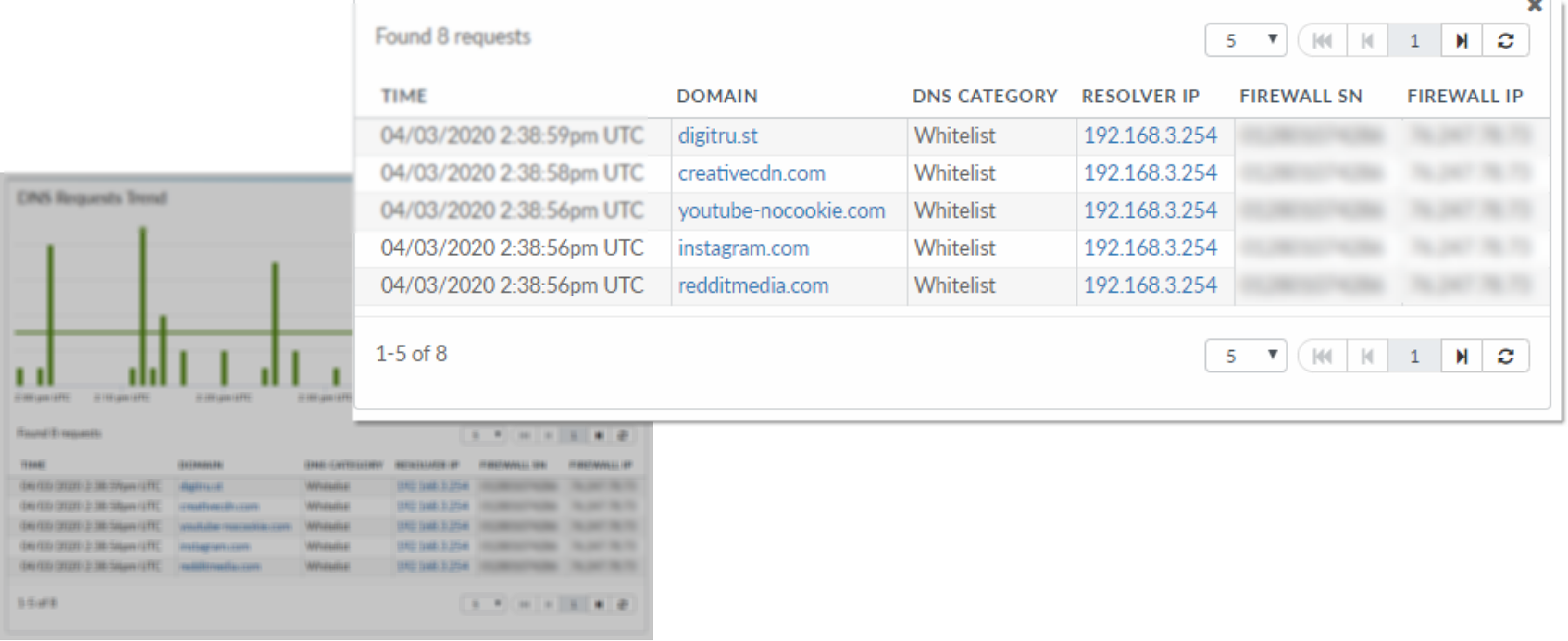Viewport: 1568px width, 641px height.
Task: Click Whitelist category in creativecdn.com row
Action: pyautogui.click(x=955, y=173)
